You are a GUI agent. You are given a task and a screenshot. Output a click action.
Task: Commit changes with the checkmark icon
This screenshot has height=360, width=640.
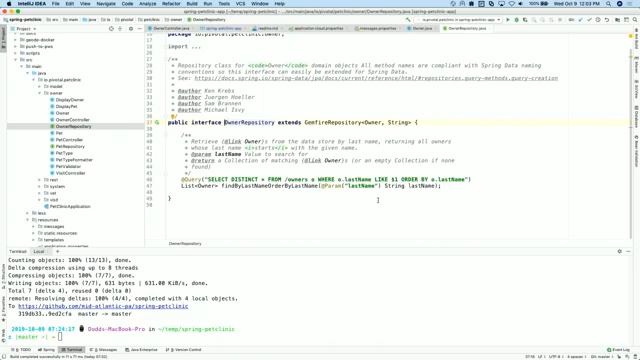click(x=589, y=20)
